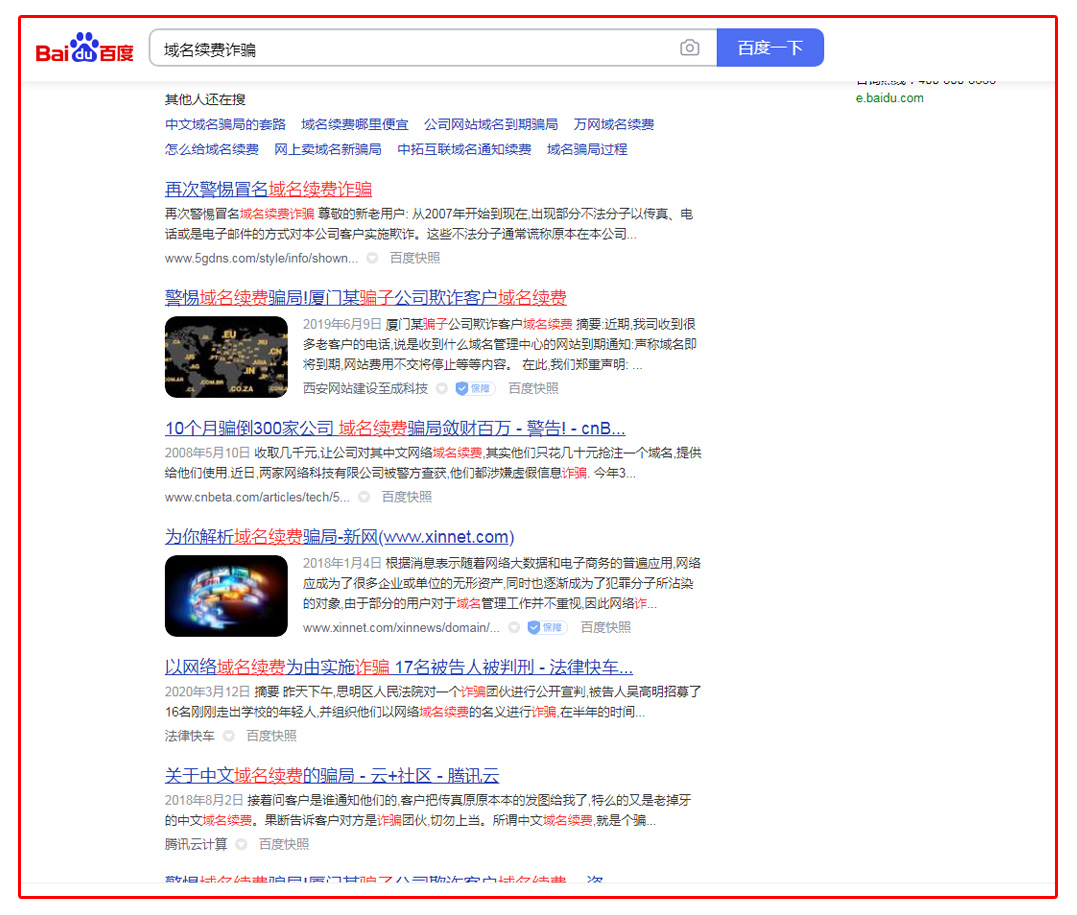
Task: Click the date 2018年8月2日
Action: (x=204, y=800)
